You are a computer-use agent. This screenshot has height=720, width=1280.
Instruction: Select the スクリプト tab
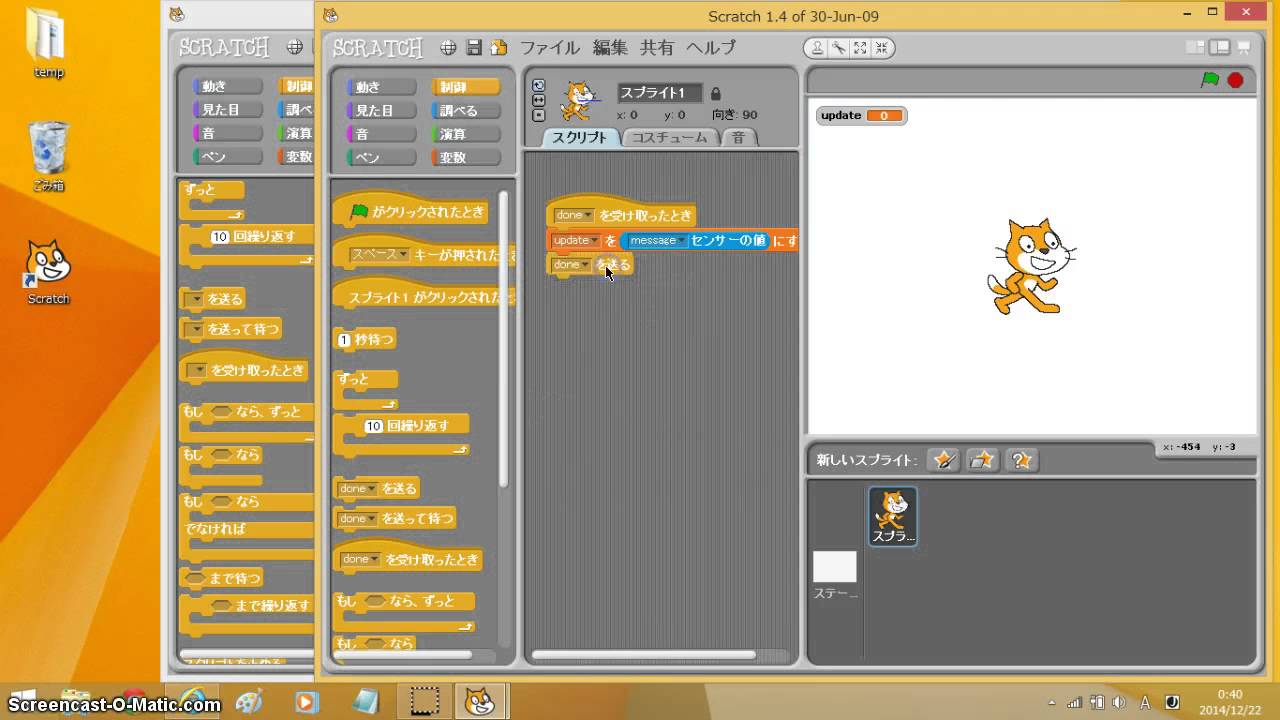point(579,138)
